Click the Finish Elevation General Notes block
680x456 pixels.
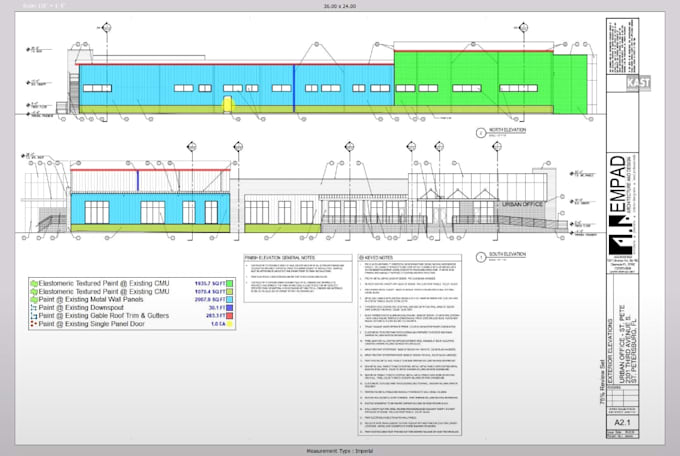pyautogui.click(x=298, y=278)
